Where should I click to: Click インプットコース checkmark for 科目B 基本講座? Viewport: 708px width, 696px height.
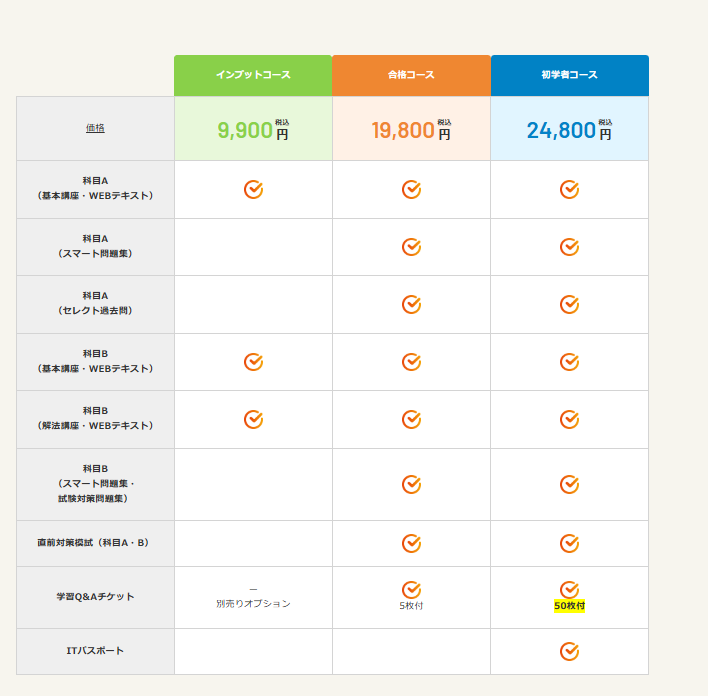click(253, 362)
